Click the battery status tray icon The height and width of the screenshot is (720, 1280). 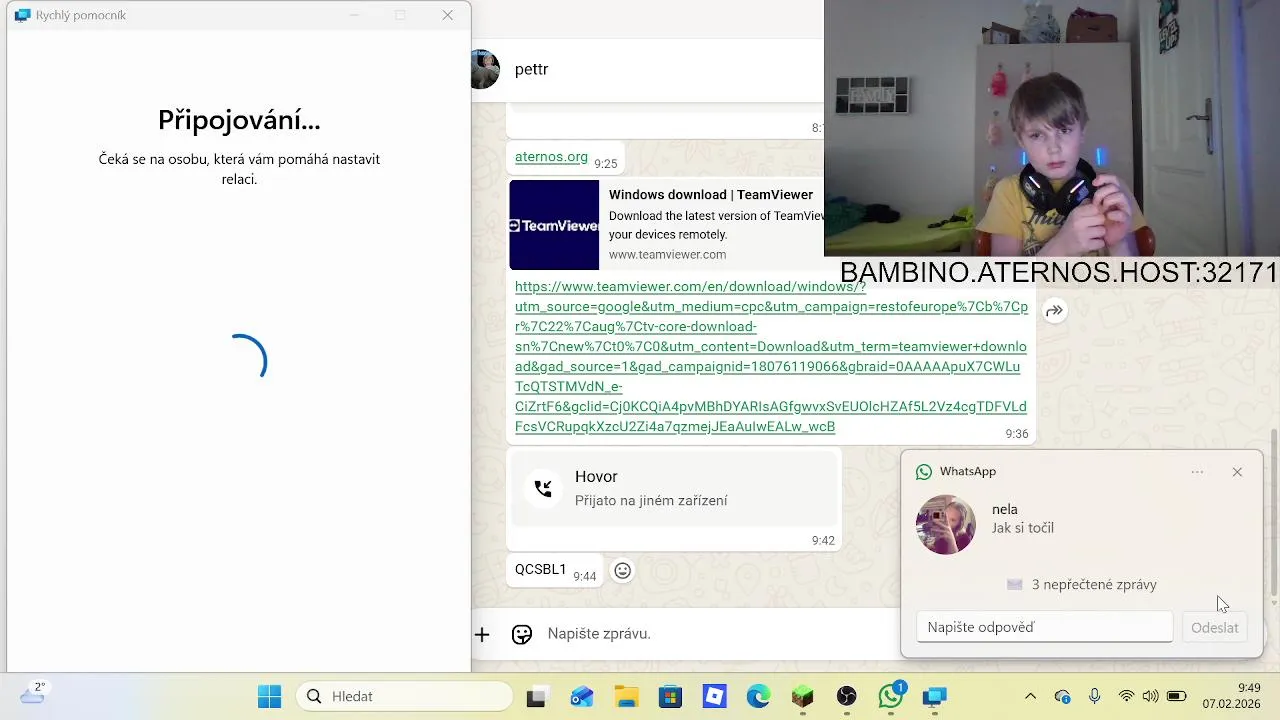tap(1176, 696)
